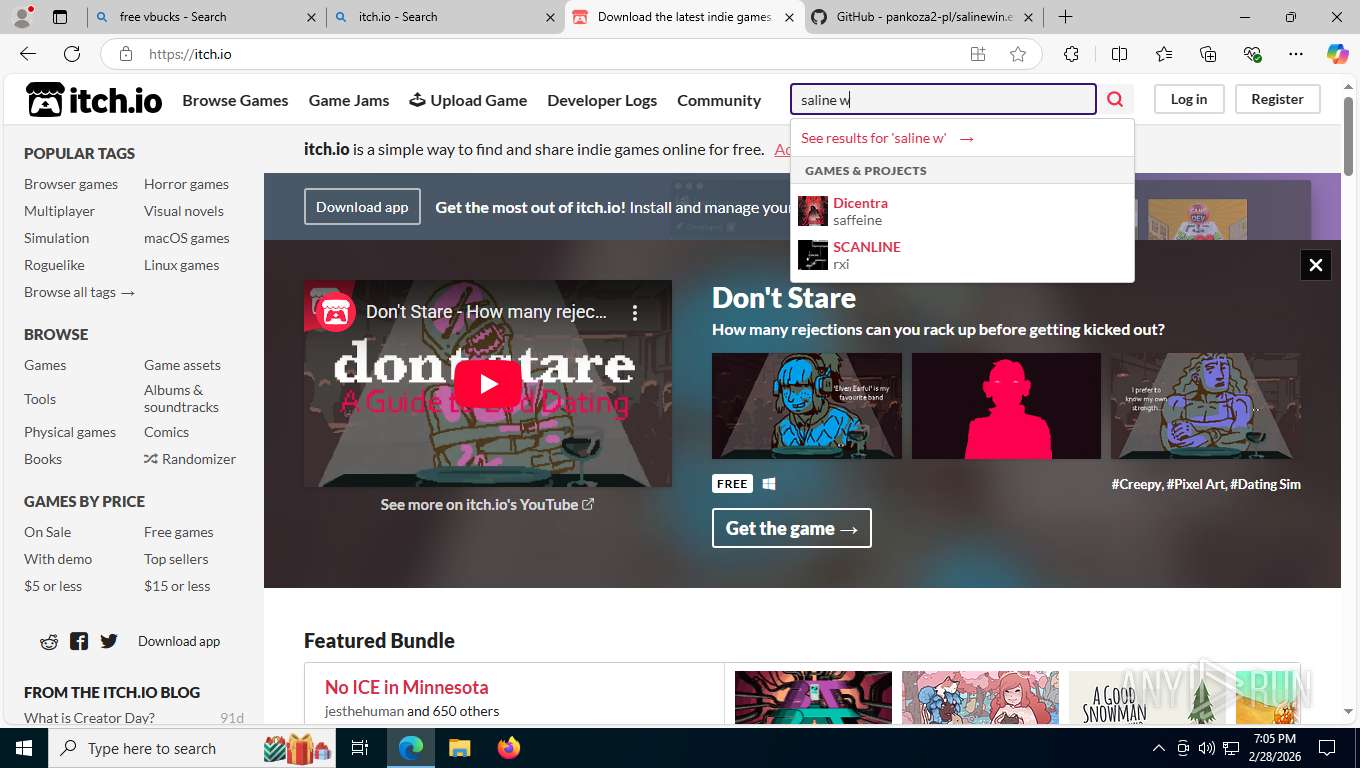Open the Favorites list icon

(1164, 54)
